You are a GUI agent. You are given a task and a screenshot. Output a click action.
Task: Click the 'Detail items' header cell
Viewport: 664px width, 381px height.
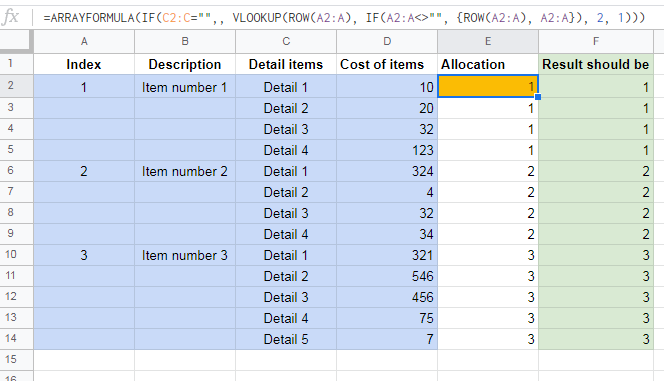(286, 64)
